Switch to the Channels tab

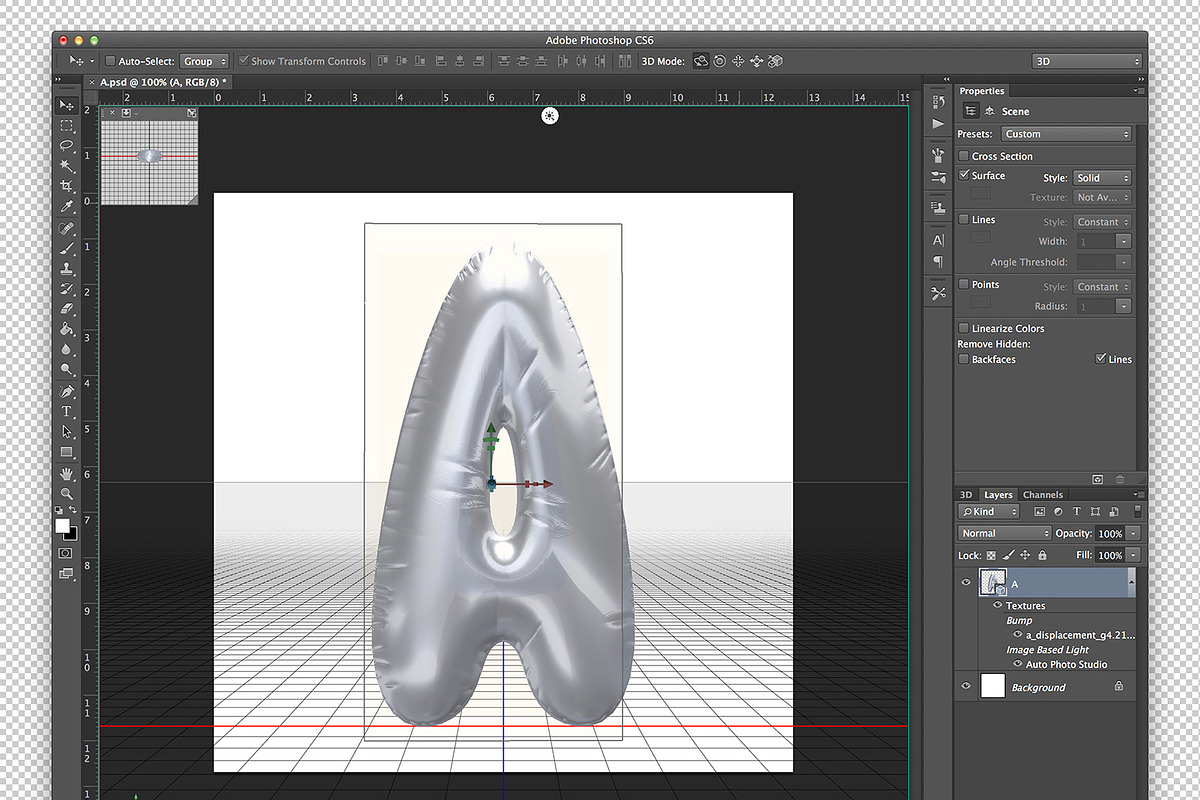click(1042, 495)
